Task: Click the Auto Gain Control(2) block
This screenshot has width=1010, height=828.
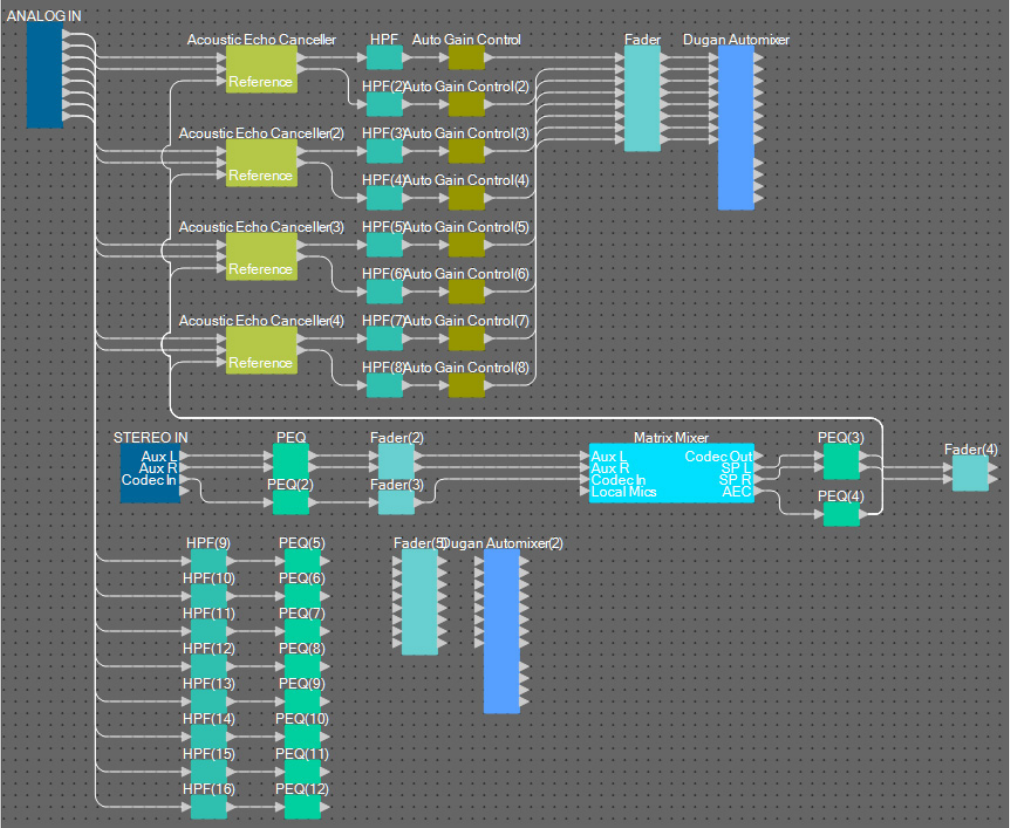Action: 466,104
